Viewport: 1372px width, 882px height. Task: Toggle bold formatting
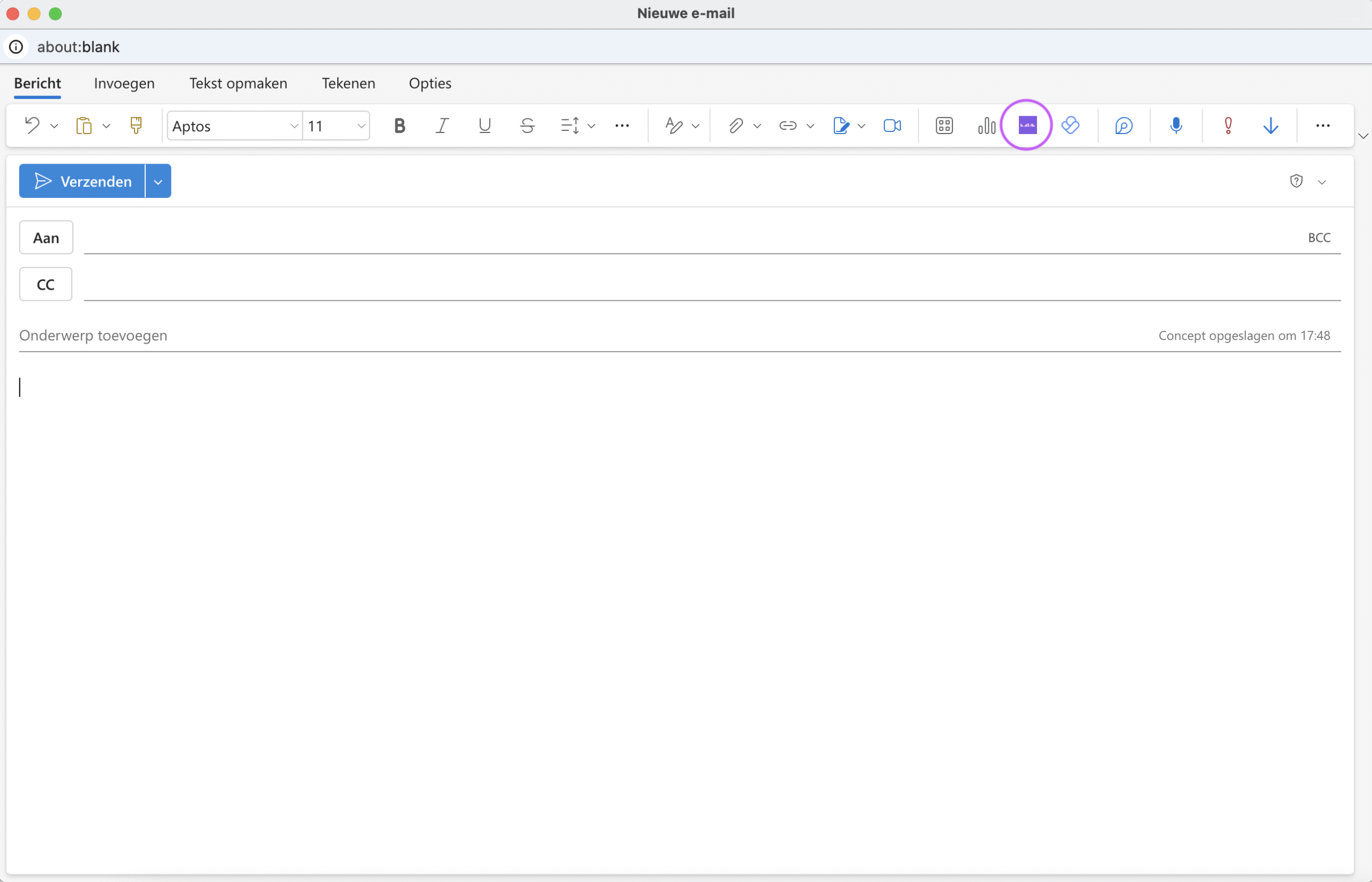click(399, 125)
